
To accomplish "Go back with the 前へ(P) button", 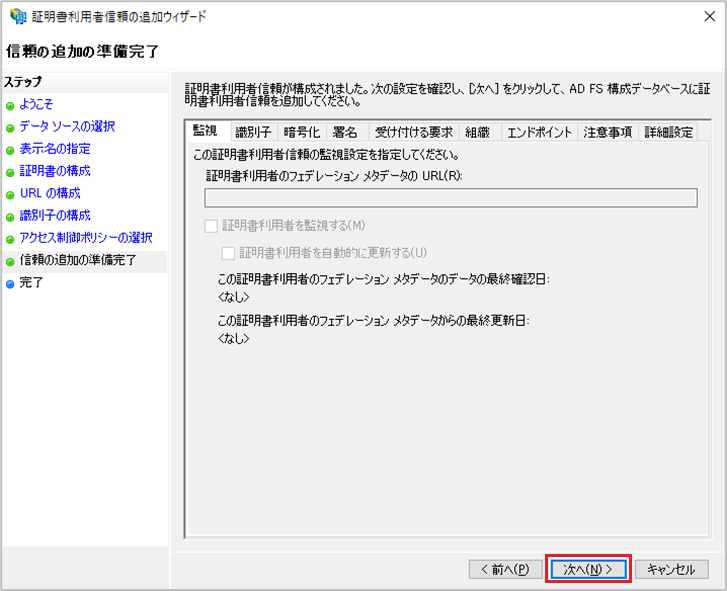I will 505,569.
